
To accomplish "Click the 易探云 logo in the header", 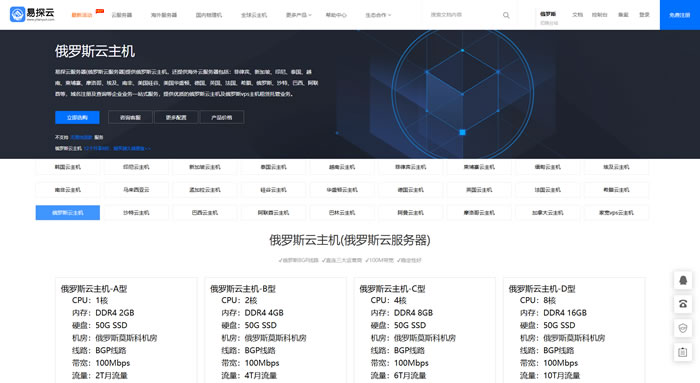I will [x=32, y=14].
